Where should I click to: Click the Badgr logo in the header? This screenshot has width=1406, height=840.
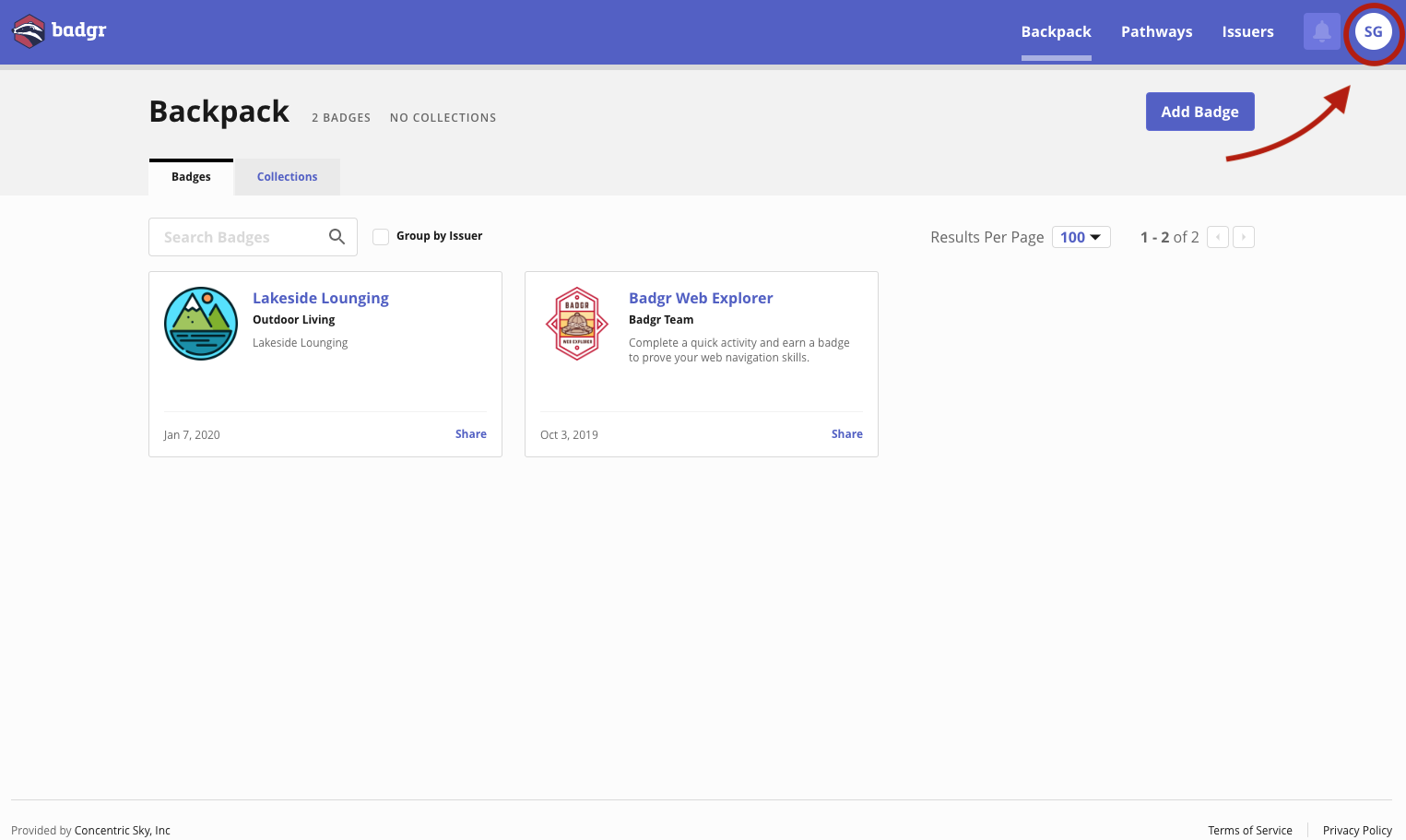pyautogui.click(x=59, y=31)
